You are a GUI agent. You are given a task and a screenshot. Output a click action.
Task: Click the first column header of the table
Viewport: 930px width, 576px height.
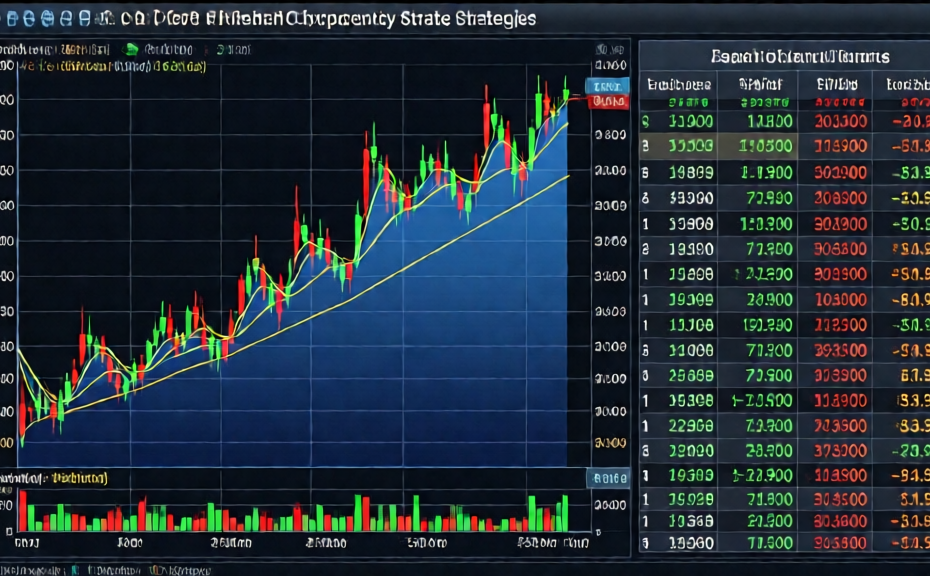[x=678, y=86]
